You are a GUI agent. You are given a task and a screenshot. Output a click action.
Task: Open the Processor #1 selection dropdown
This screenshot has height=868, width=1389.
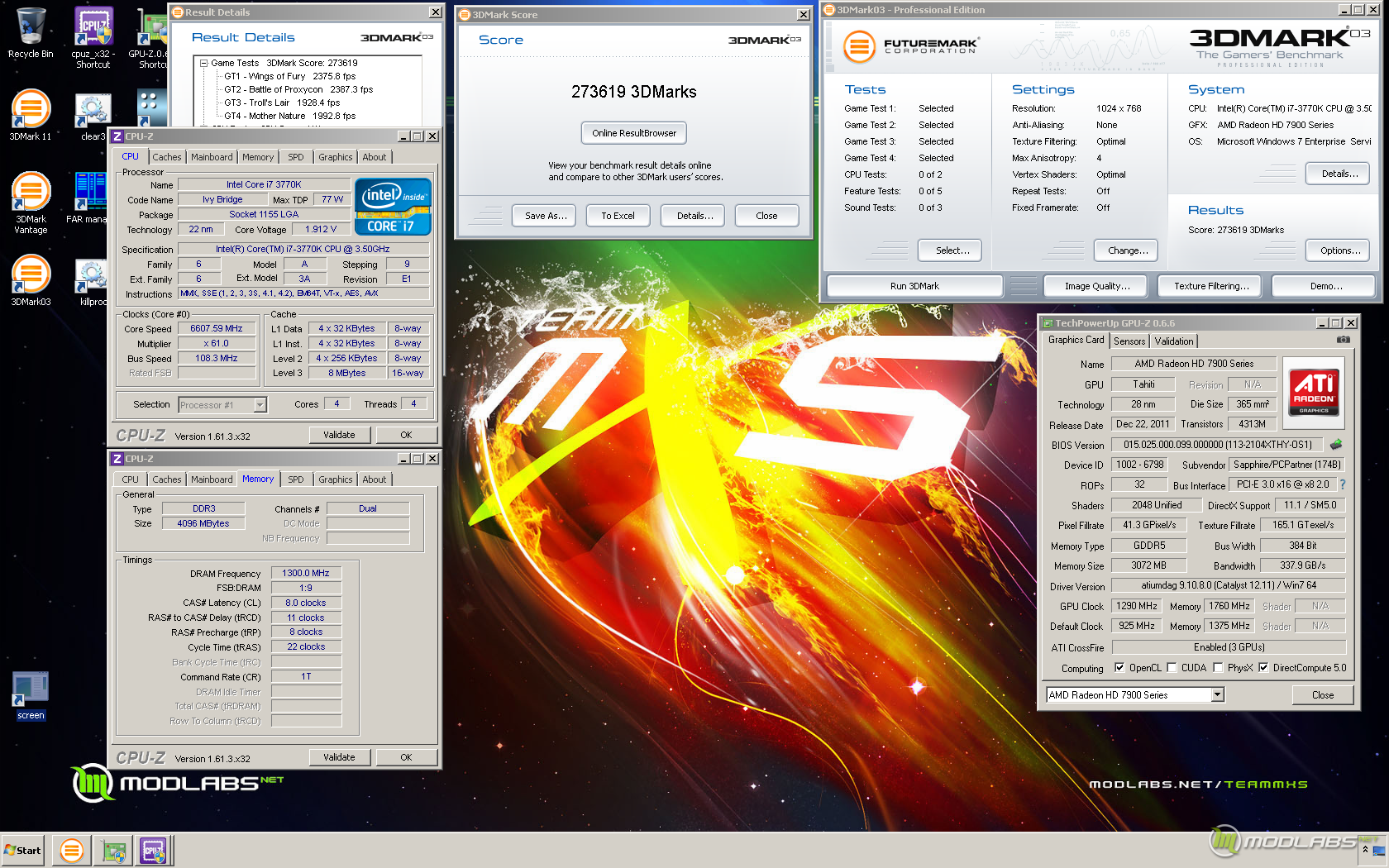(260, 405)
